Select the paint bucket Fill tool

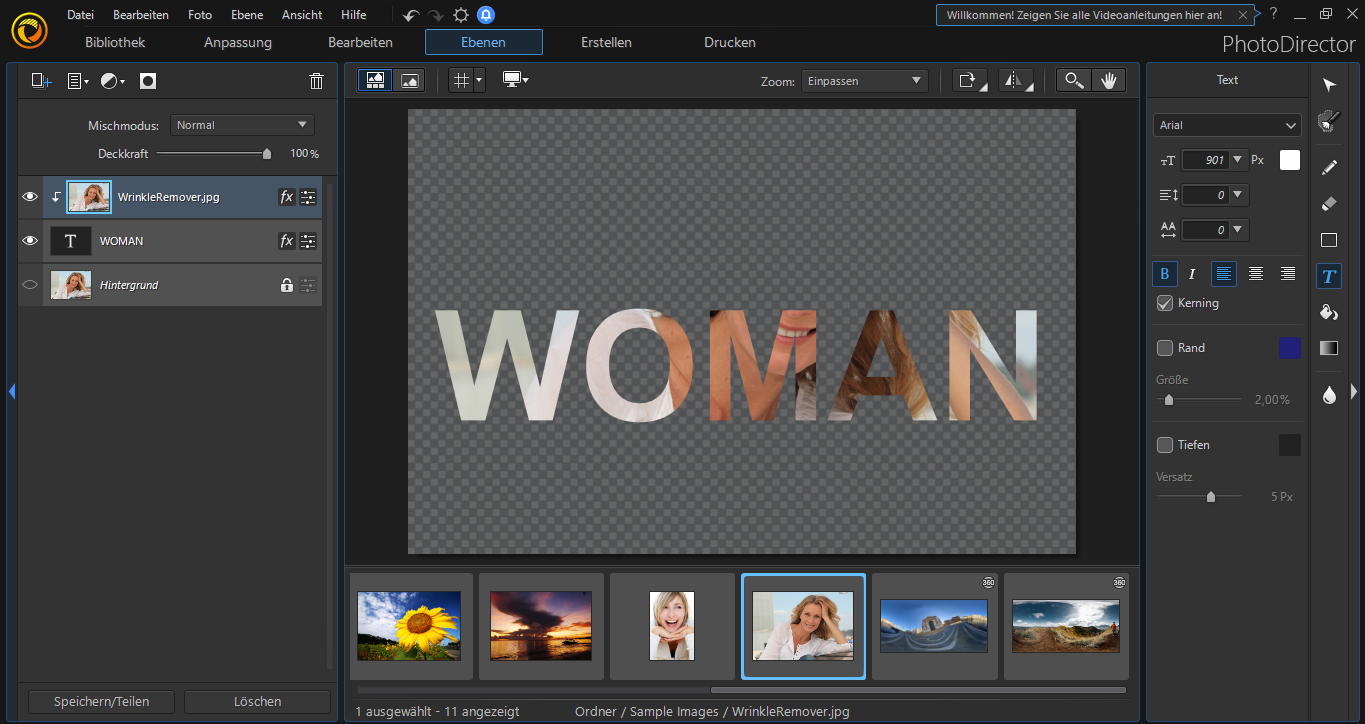[1329, 312]
